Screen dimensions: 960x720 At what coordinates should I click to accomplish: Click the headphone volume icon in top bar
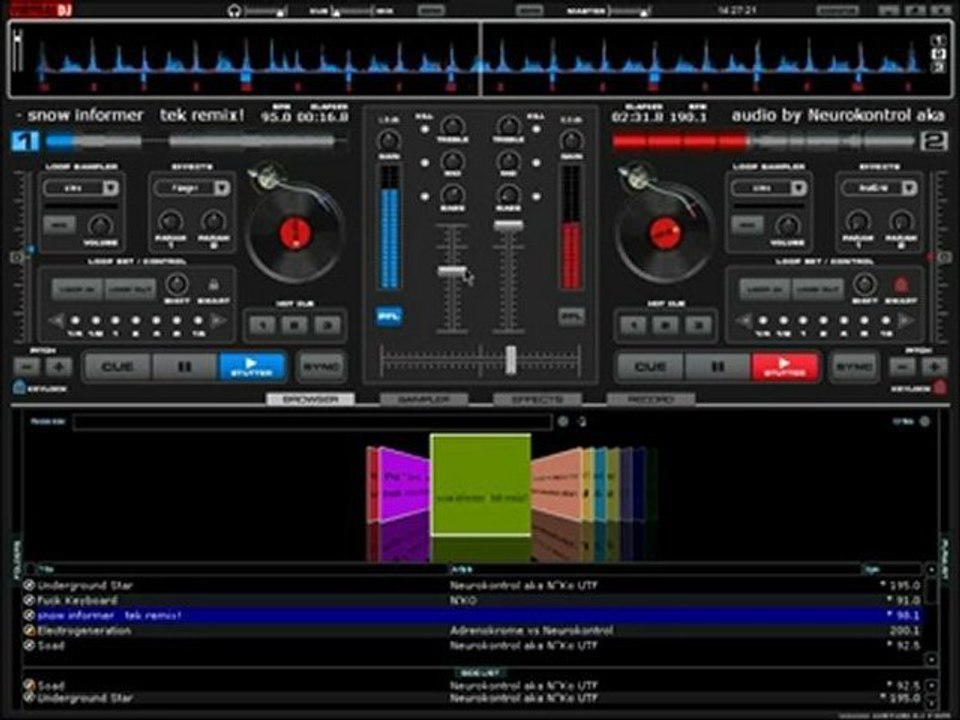(234, 11)
